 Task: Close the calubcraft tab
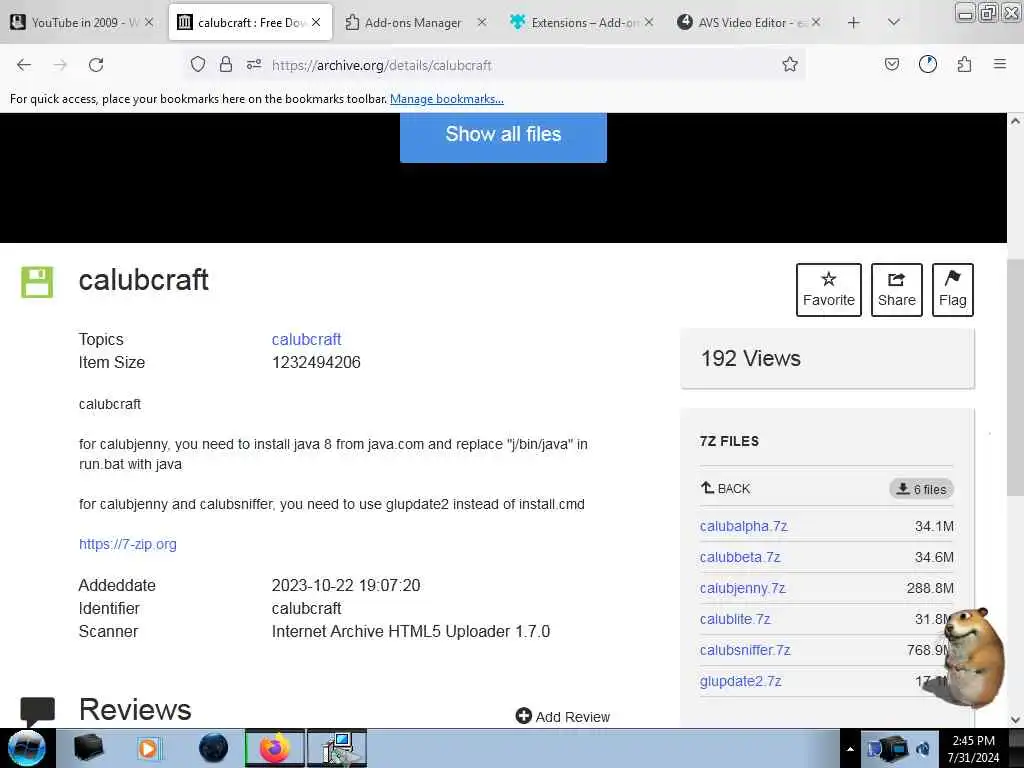316,23
